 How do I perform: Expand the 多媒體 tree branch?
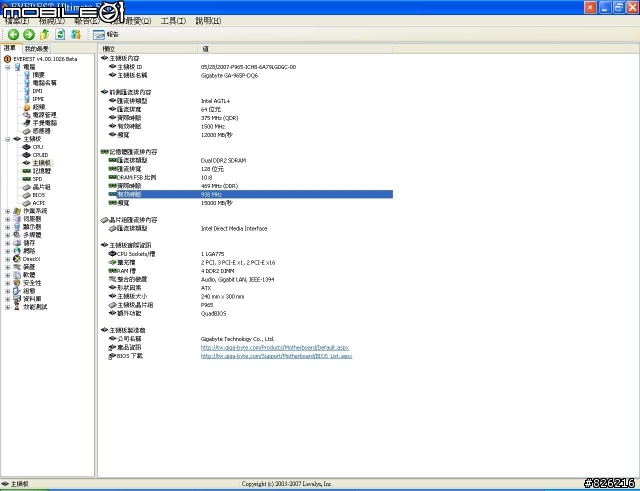[x=8, y=235]
